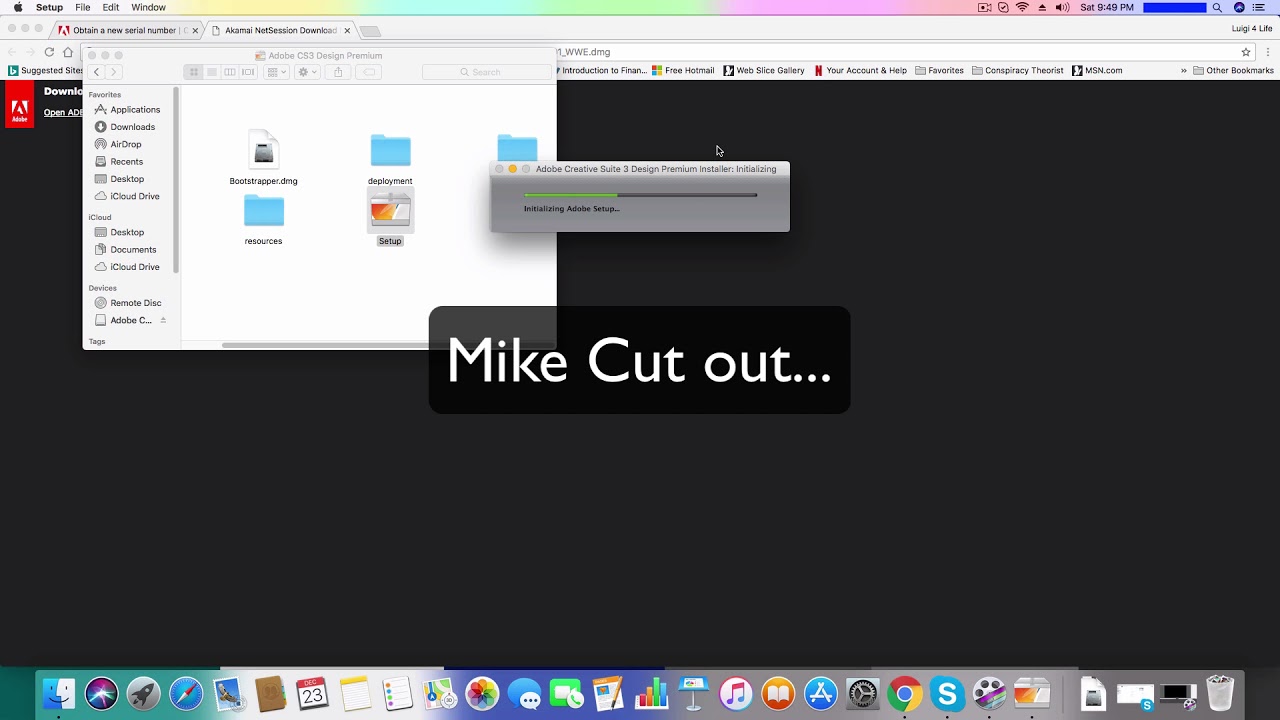Viewport: 1280px width, 720px height.
Task: Go forward in the Finder window
Action: (x=113, y=72)
